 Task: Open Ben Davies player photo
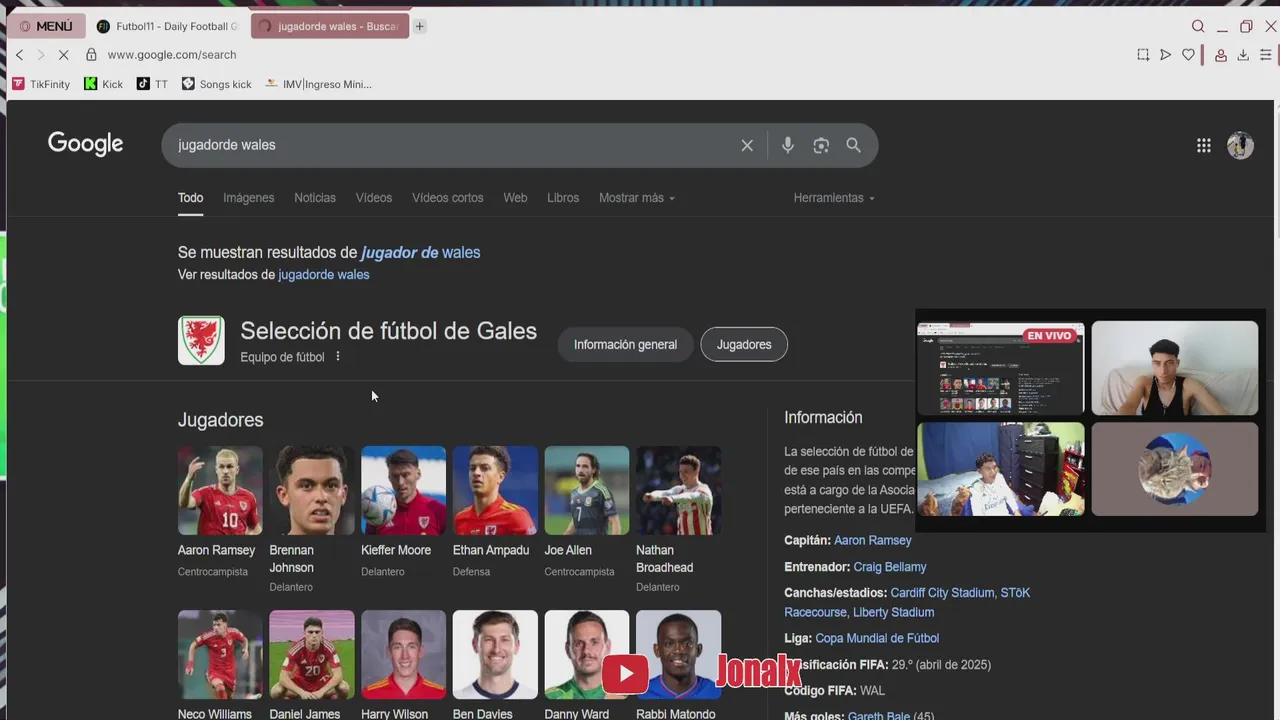click(495, 654)
